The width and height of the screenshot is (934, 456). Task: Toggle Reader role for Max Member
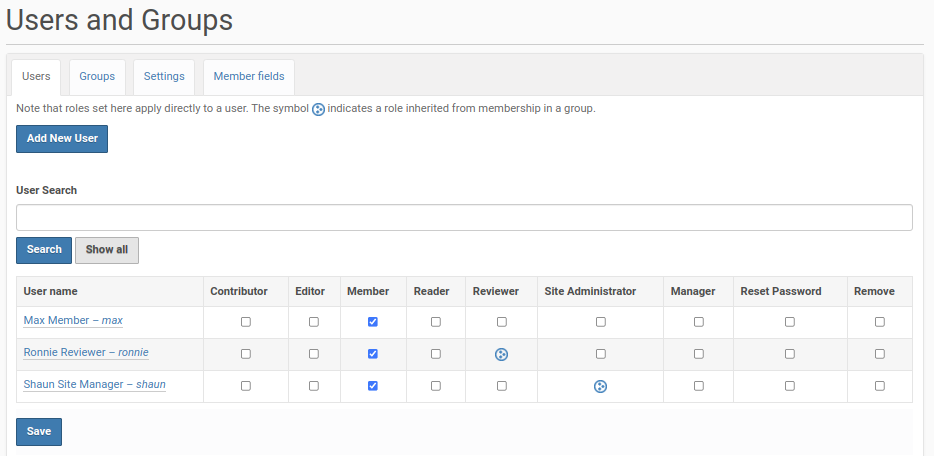[436, 322]
